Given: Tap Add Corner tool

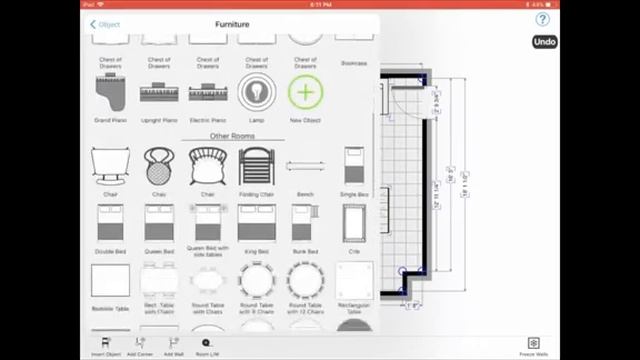Looking at the screenshot, I should coord(140,347).
